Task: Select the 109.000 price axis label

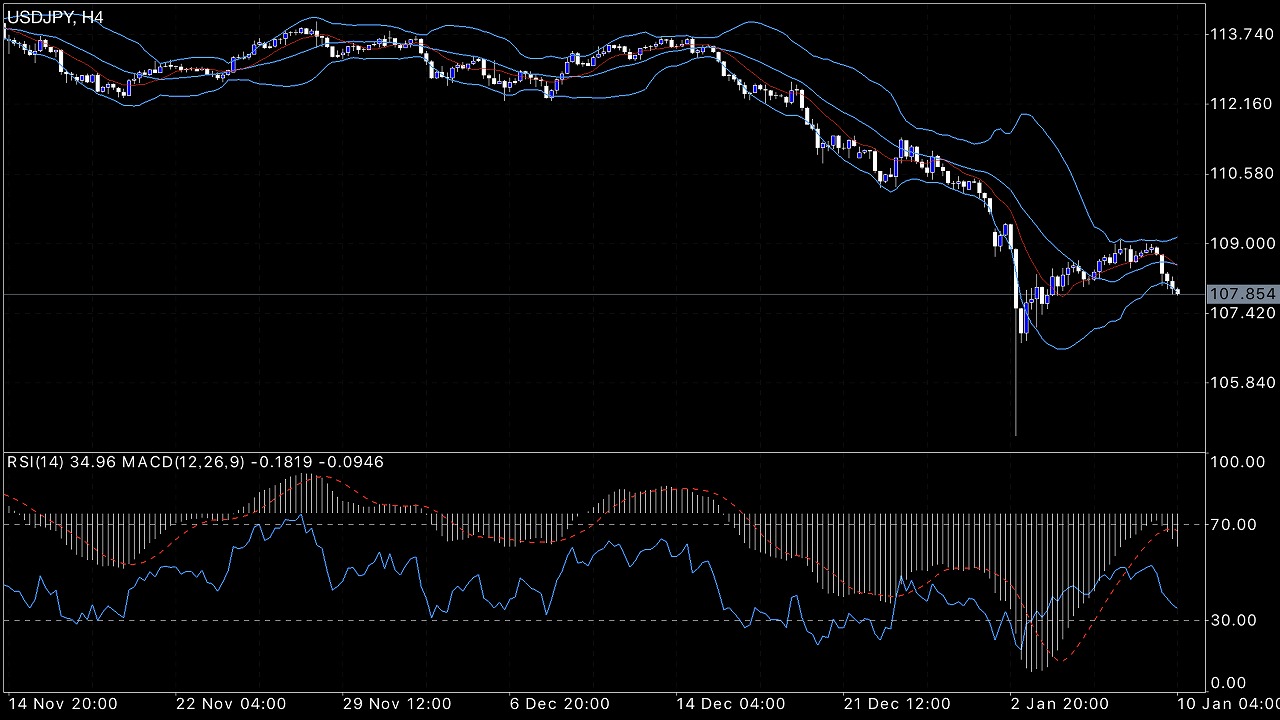Action: pyautogui.click(x=1242, y=243)
